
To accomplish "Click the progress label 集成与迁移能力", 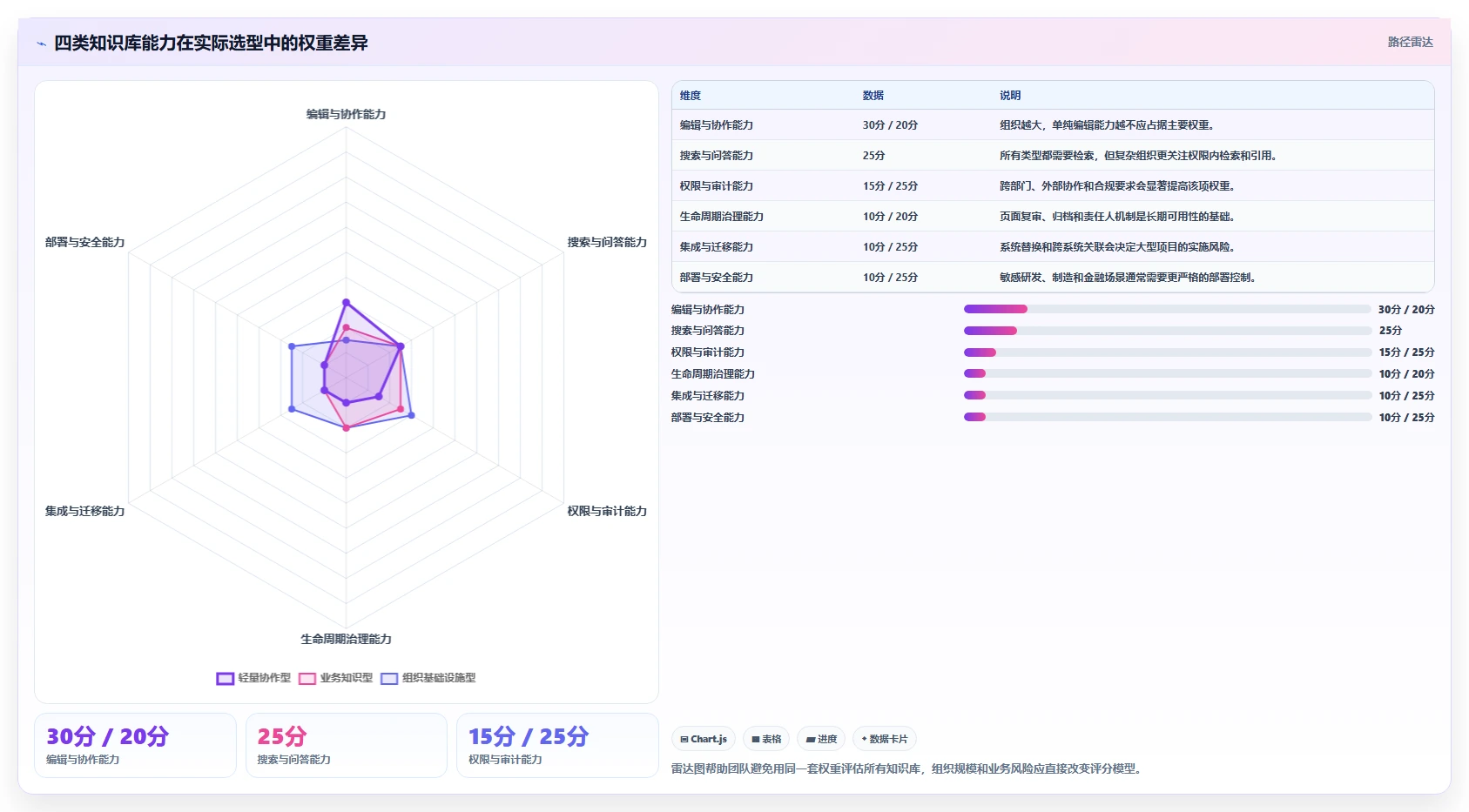I will pos(708,395).
